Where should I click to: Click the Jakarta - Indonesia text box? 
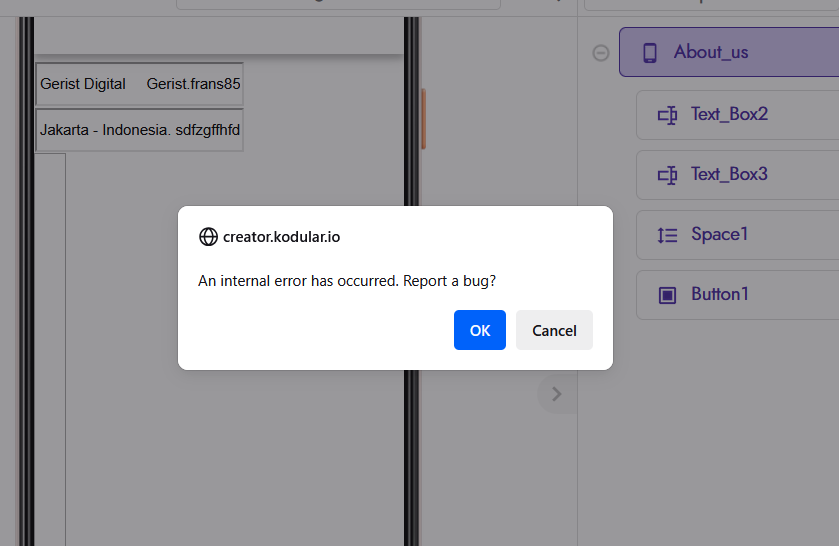point(139,130)
